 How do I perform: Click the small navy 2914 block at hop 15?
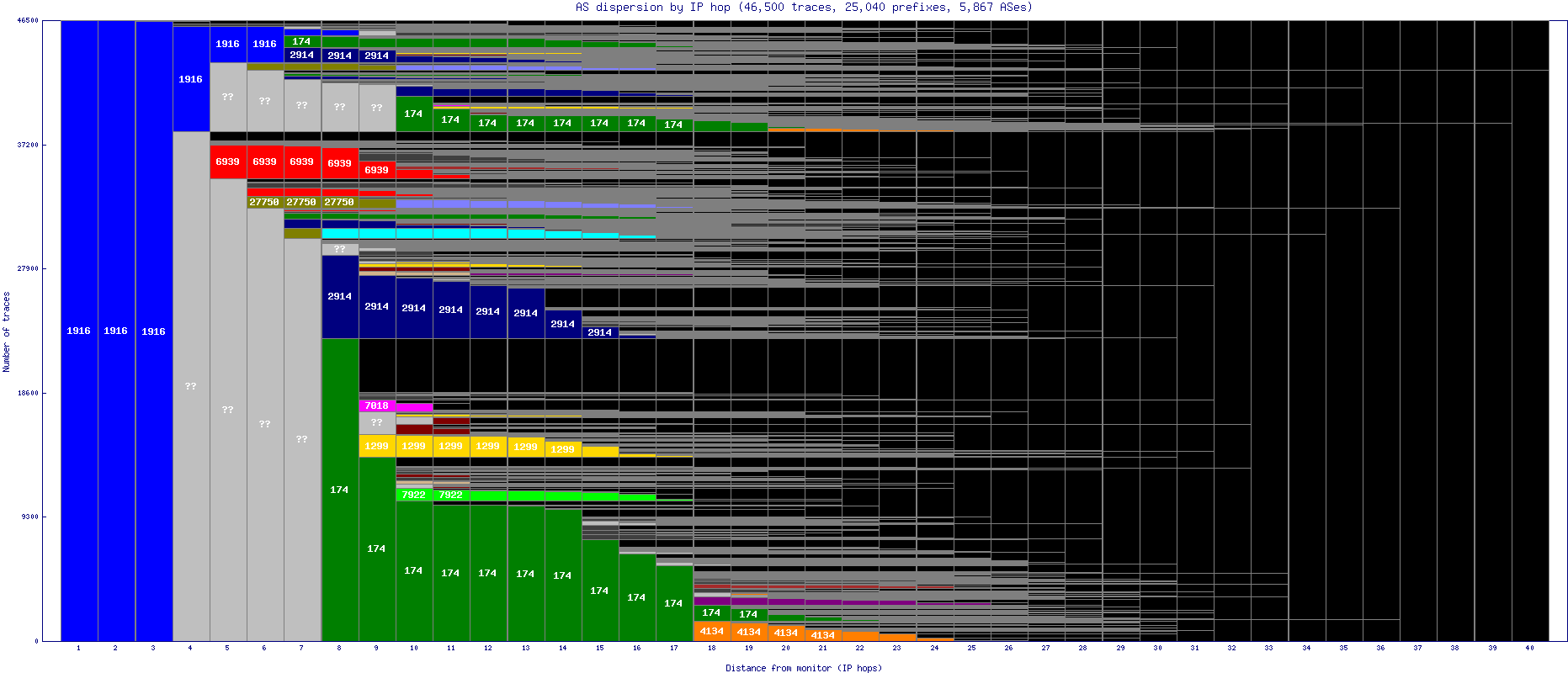(600, 332)
